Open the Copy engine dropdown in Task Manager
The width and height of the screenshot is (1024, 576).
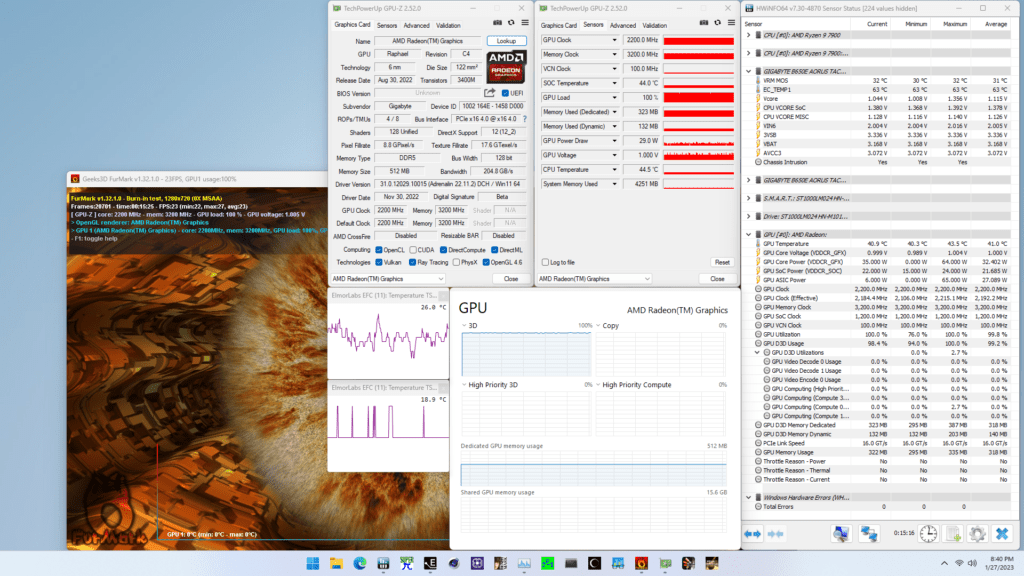(x=598, y=325)
